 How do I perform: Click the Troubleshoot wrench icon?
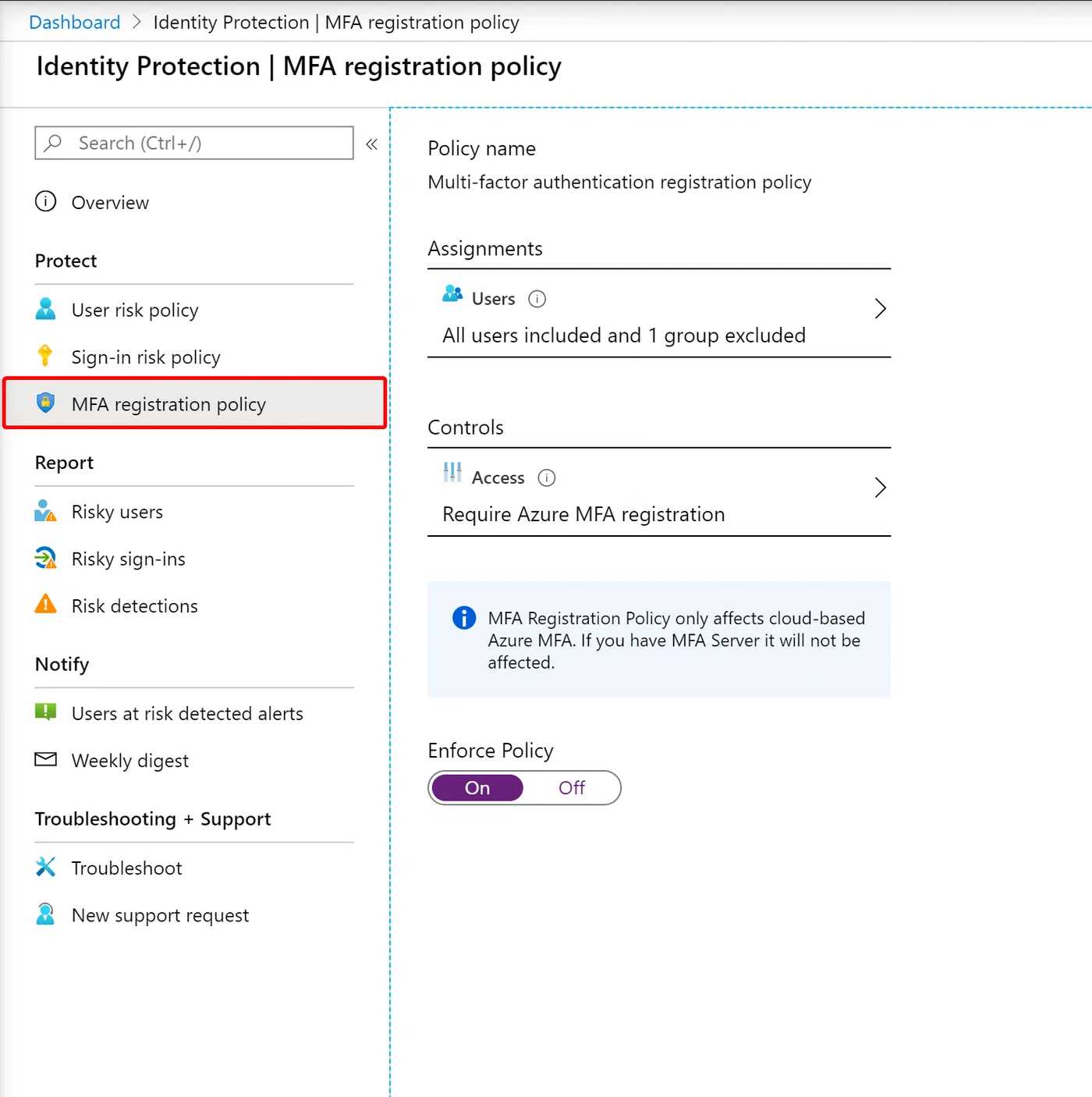point(46,867)
